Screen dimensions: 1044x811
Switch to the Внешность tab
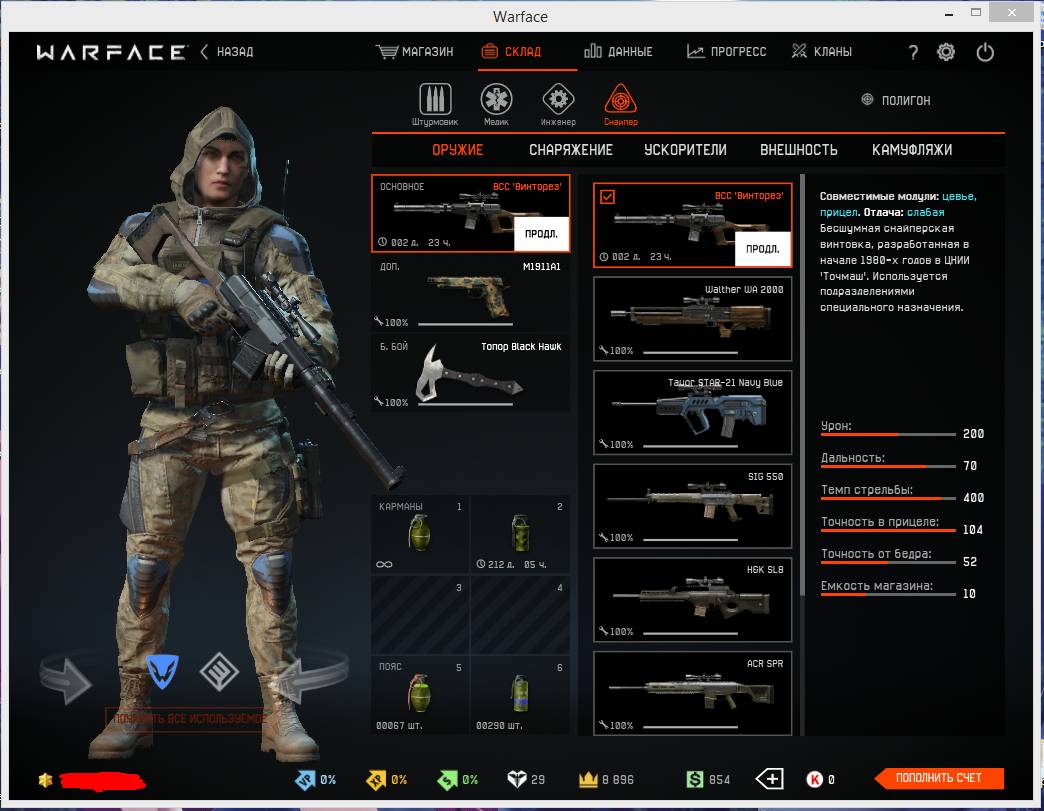799,150
